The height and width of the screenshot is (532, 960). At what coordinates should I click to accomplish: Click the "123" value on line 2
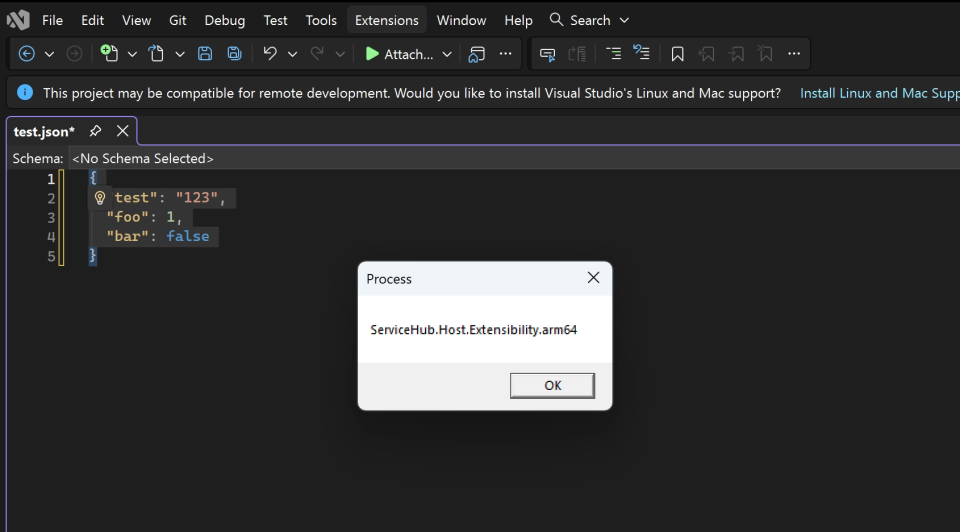click(197, 198)
